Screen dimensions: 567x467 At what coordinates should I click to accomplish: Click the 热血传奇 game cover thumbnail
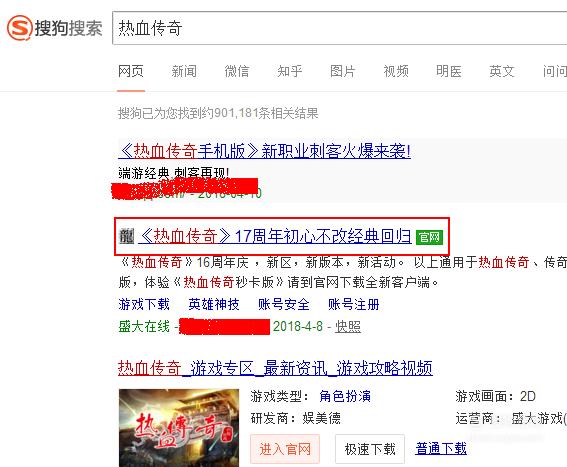(179, 428)
